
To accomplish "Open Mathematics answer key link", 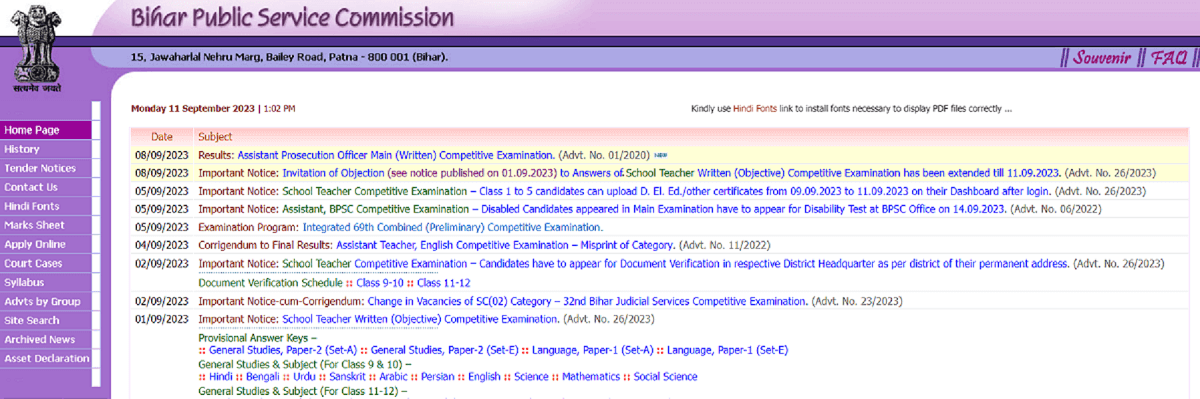I will point(591,377).
